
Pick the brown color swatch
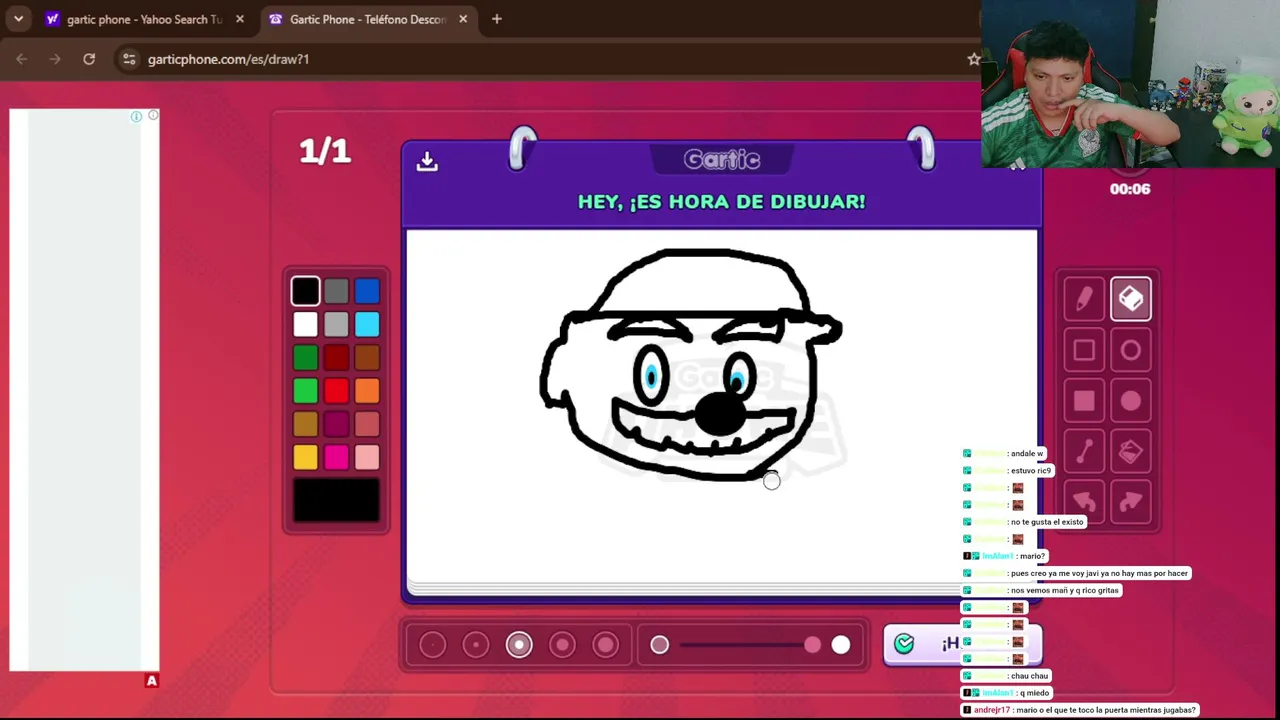pos(367,357)
